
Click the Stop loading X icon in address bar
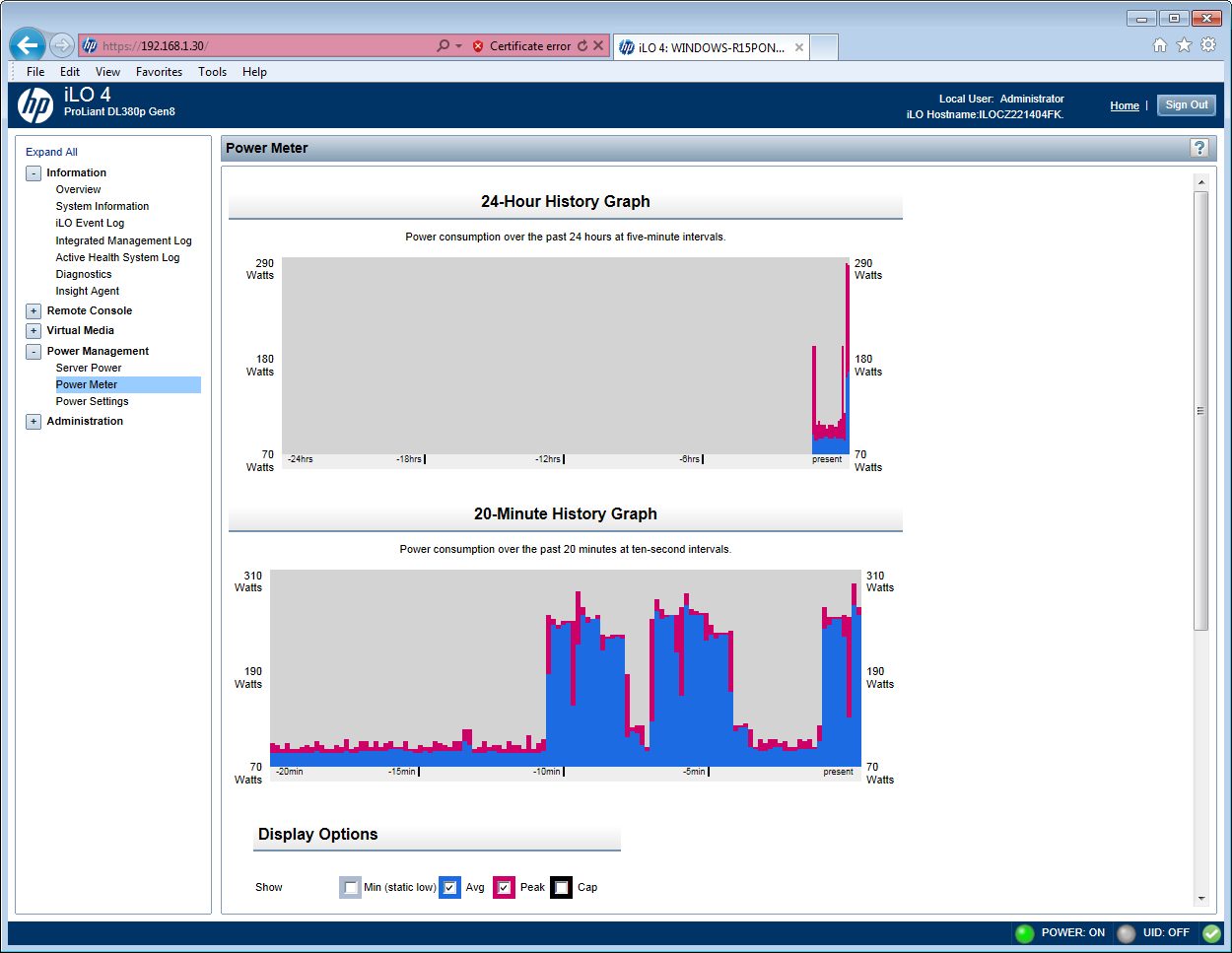point(598,46)
